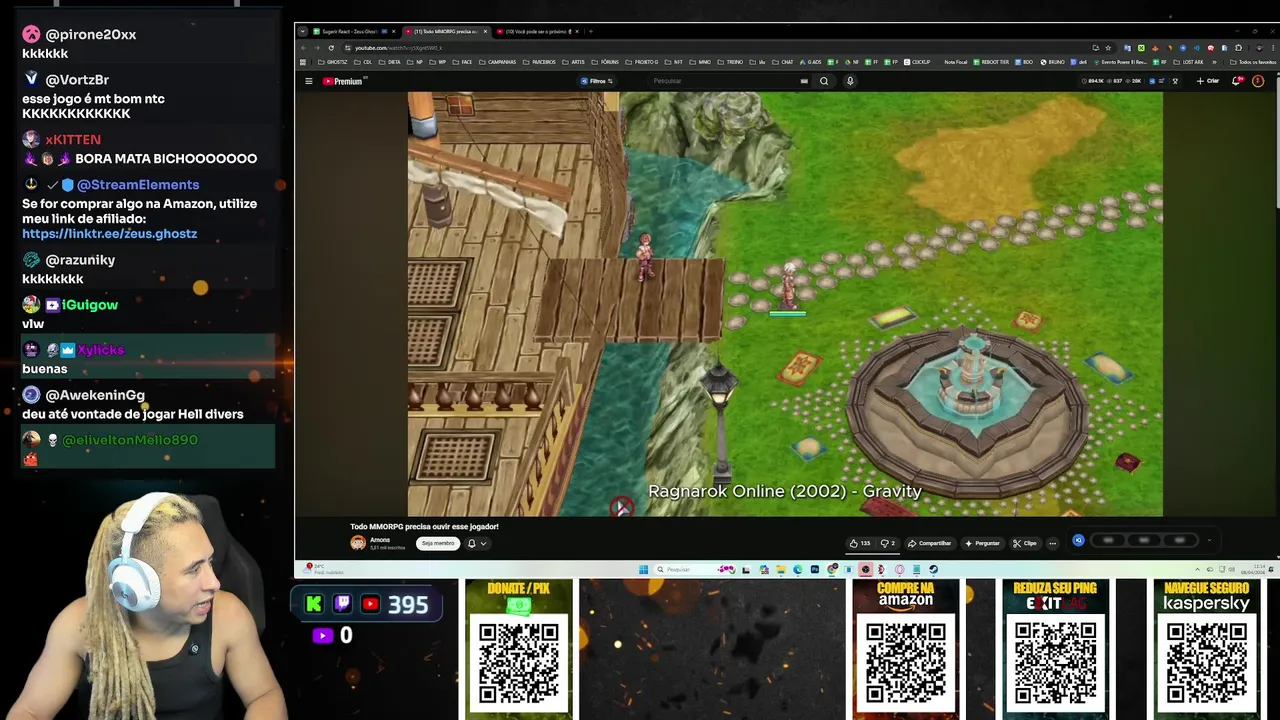Click chat username xKITTEN

[x=73, y=139]
